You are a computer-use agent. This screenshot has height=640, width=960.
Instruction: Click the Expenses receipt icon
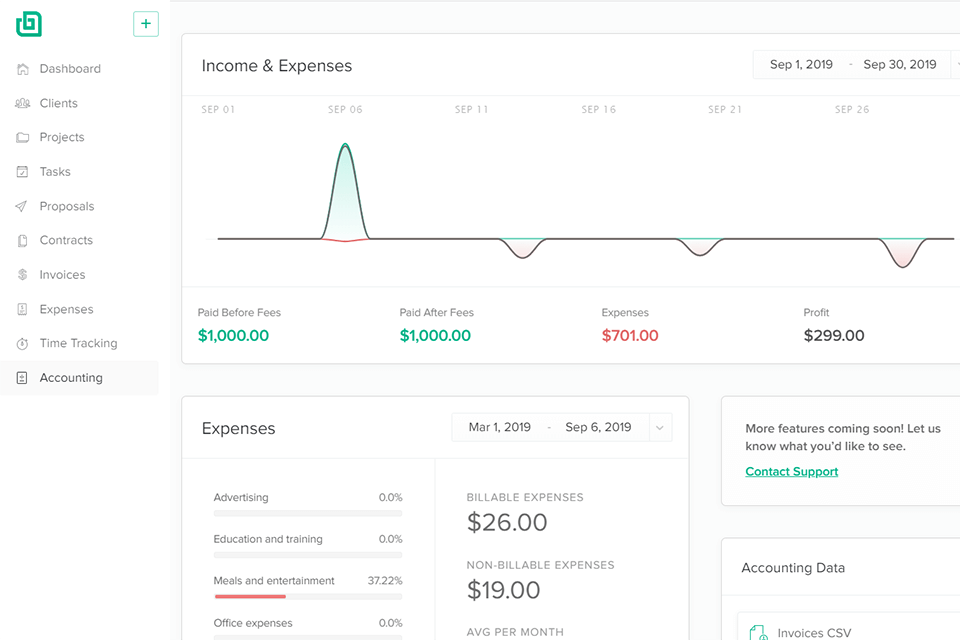click(23, 309)
